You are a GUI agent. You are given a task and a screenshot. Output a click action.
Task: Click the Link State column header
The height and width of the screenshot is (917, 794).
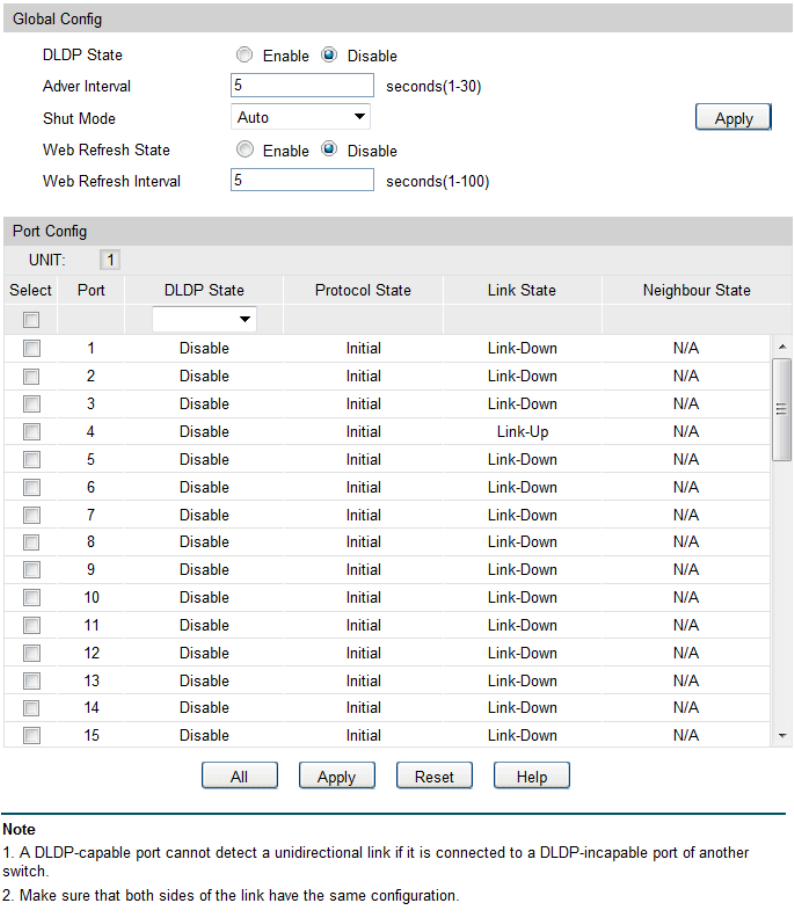tap(522, 290)
